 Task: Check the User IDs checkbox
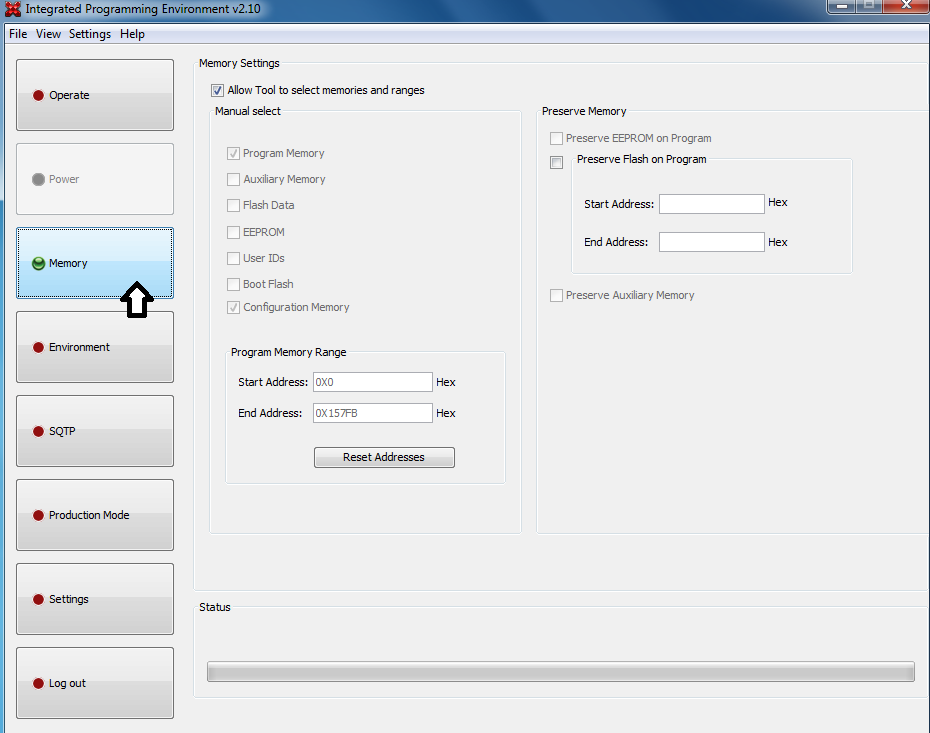233,258
